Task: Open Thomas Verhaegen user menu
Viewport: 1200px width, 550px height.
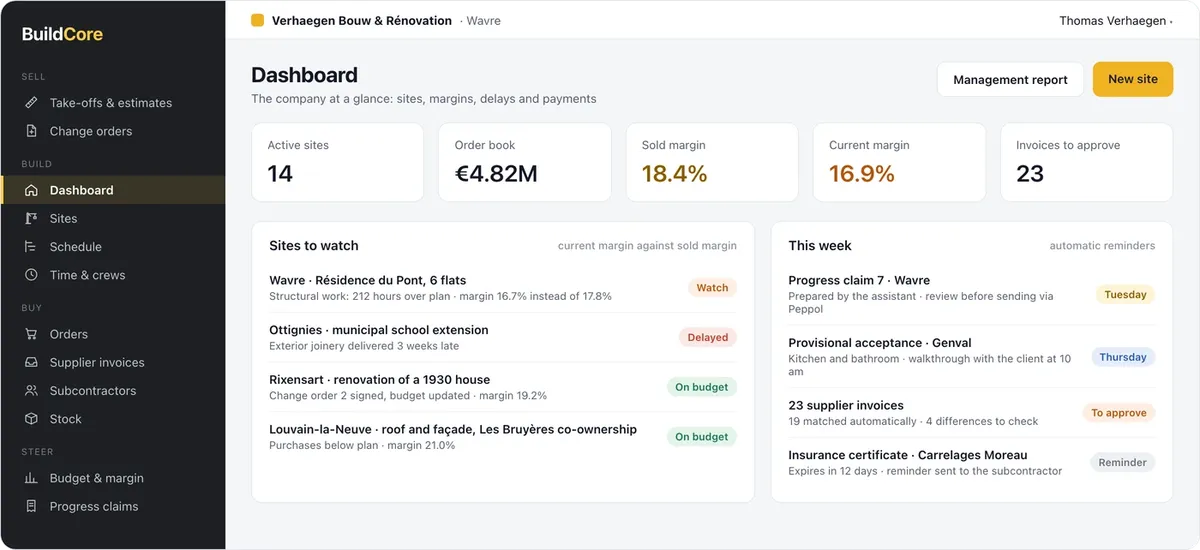Action: pyautogui.click(x=1115, y=20)
